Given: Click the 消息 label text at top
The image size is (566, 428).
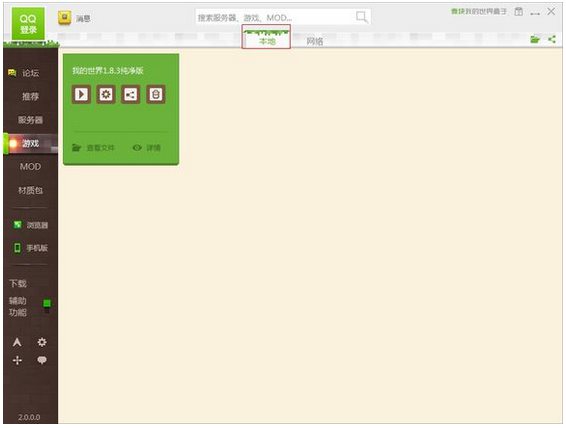Looking at the screenshot, I should pyautogui.click(x=83, y=18).
